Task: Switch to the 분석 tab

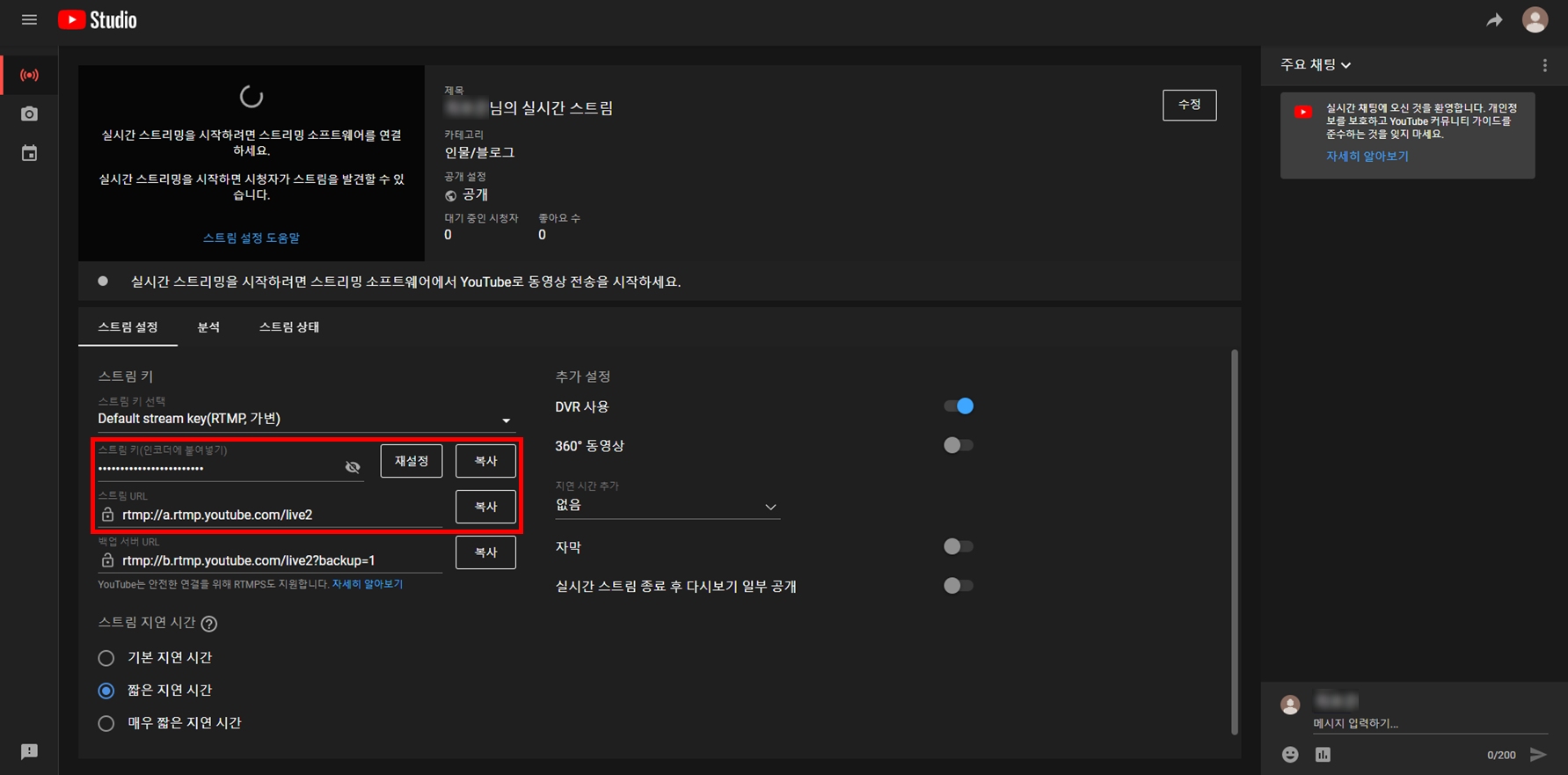Action: [208, 327]
